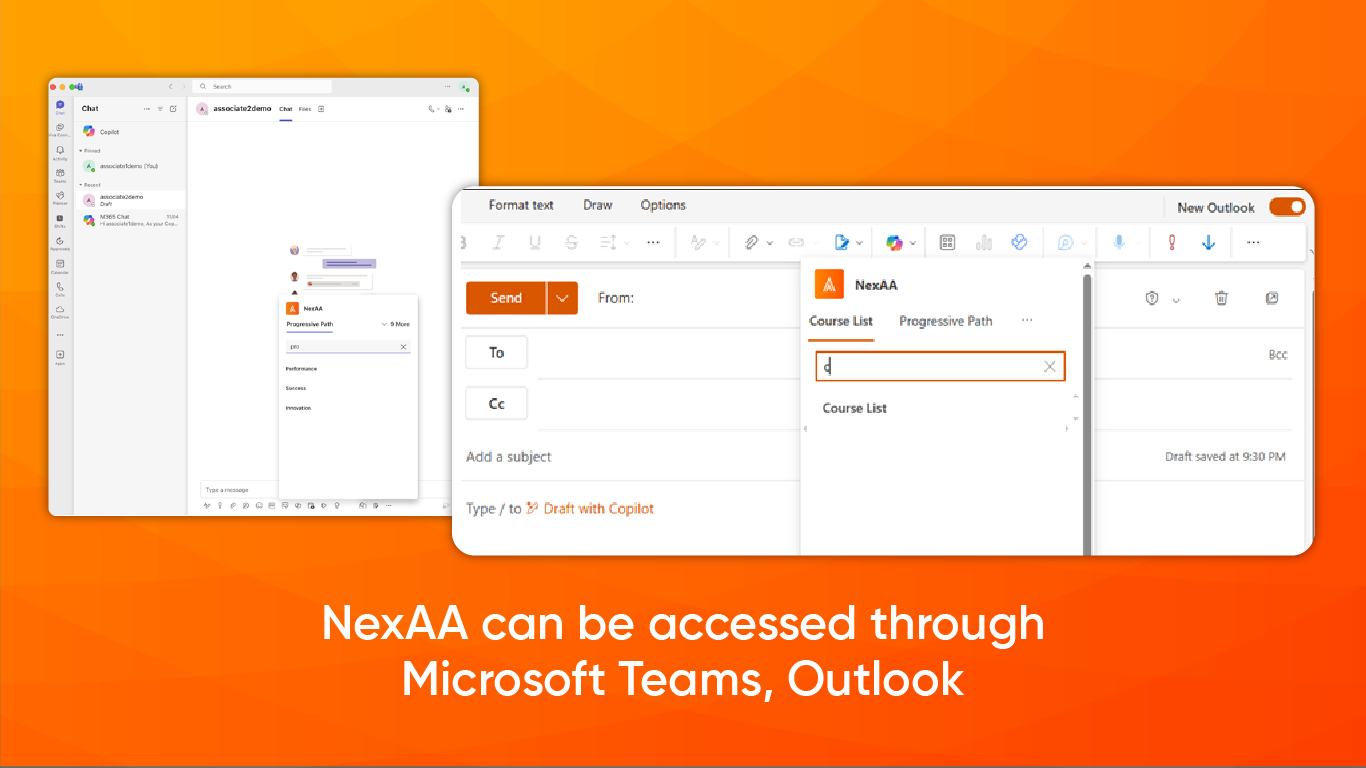Open Apps in the Teams sidebar
1366x768 pixels.
tap(60, 357)
